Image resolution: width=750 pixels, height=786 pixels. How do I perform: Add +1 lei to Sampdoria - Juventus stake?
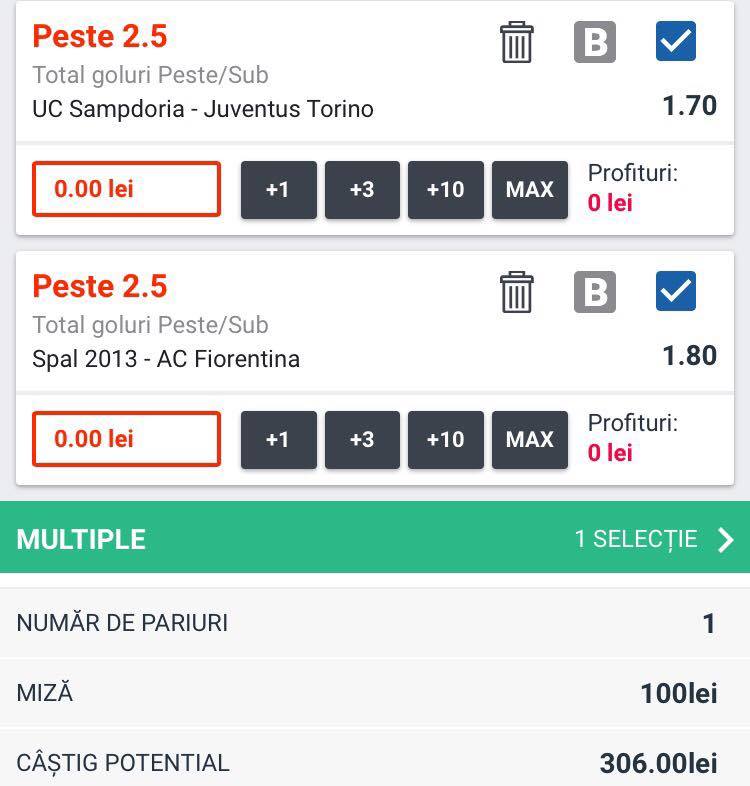pos(279,190)
